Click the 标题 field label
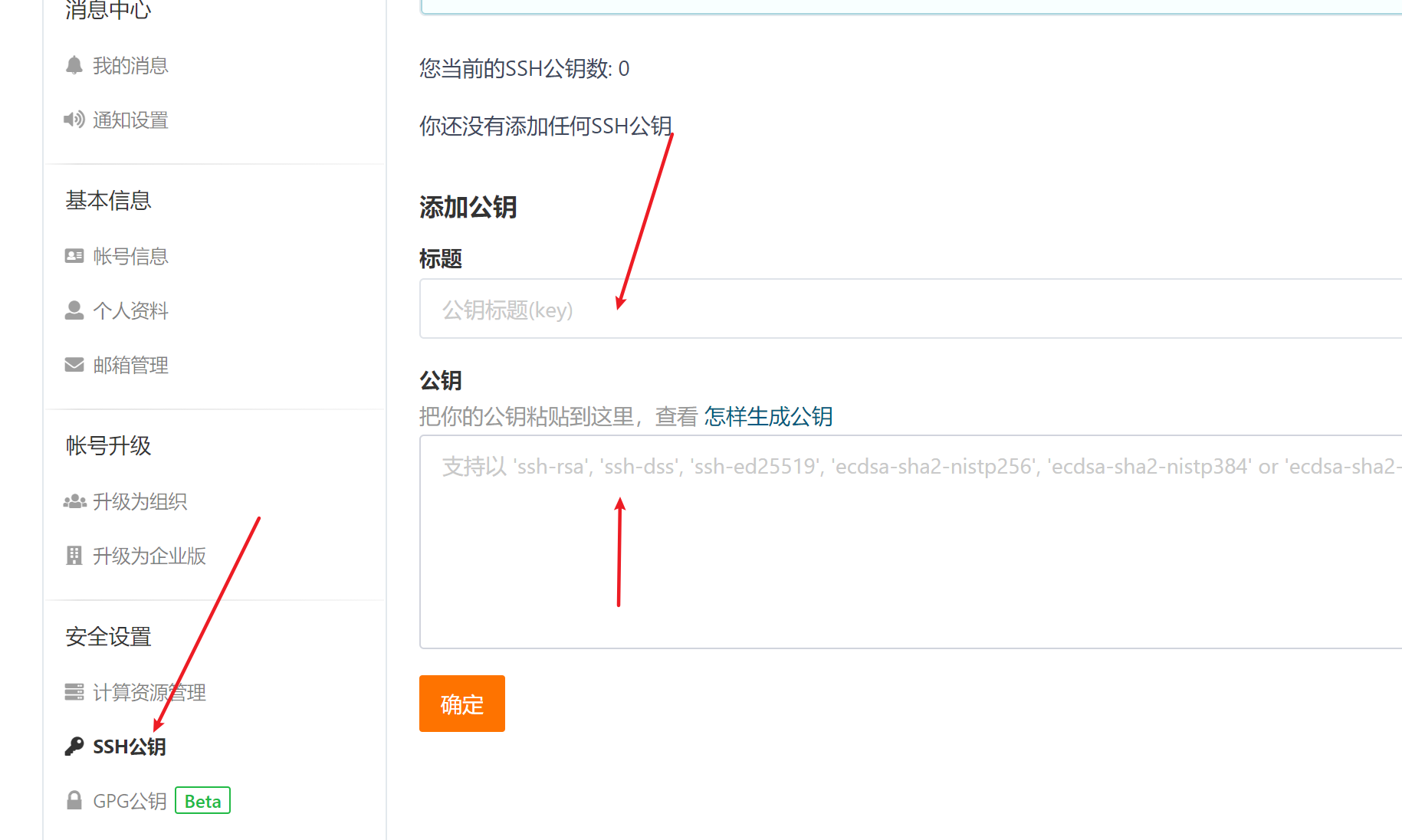The image size is (1402, 840). click(441, 259)
